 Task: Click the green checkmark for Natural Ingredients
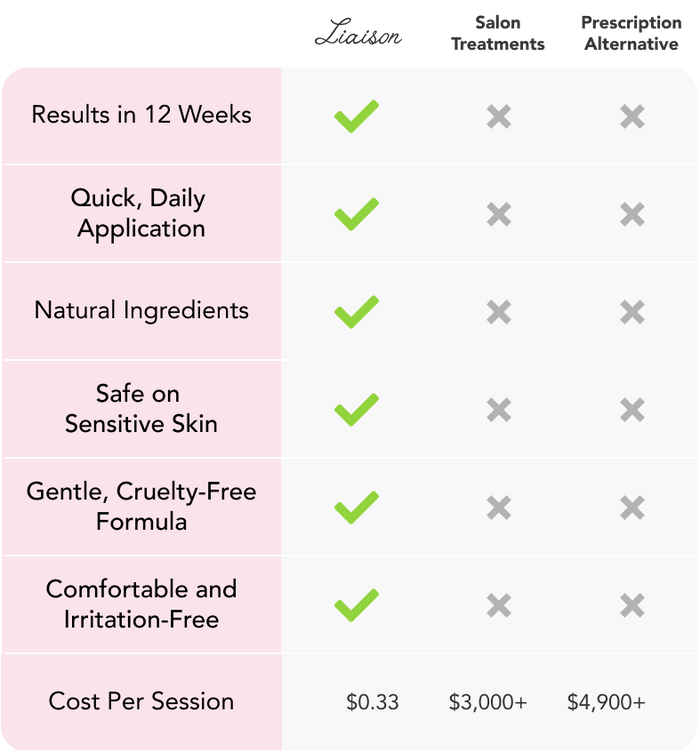pyautogui.click(x=356, y=312)
